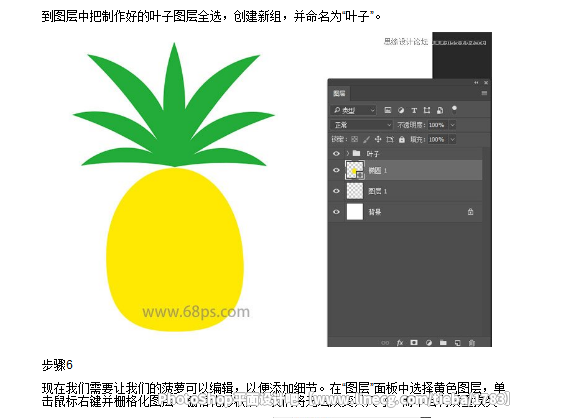Click the create new layer icon
This screenshot has height=418, width=566.
(458, 343)
